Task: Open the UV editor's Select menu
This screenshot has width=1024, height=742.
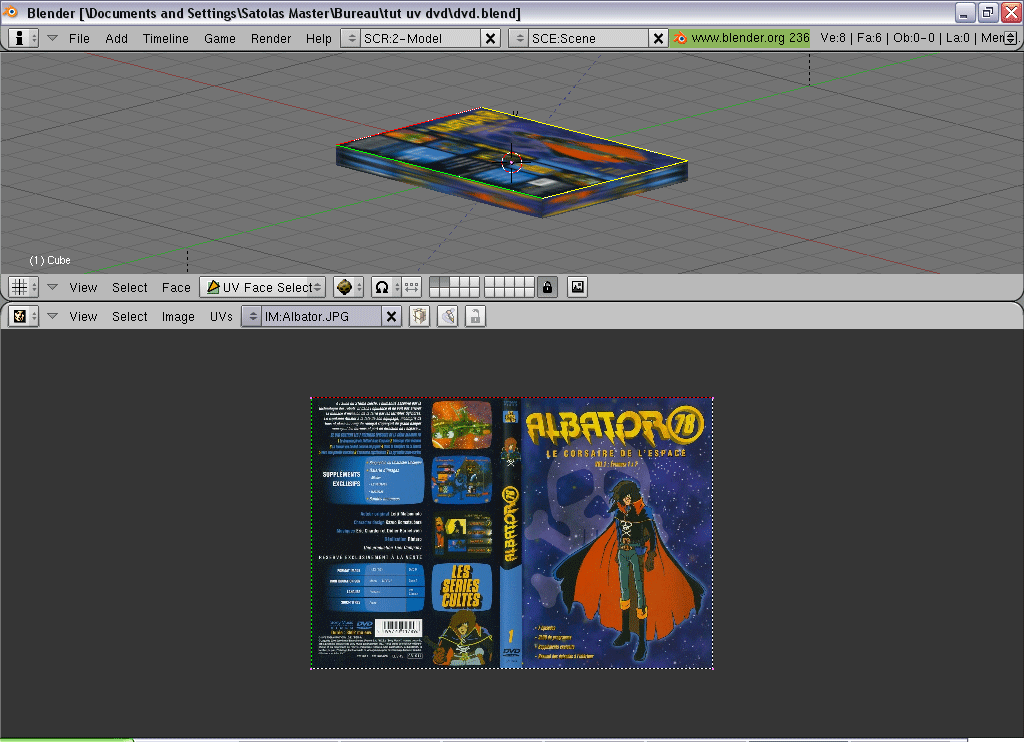Action: (129, 317)
